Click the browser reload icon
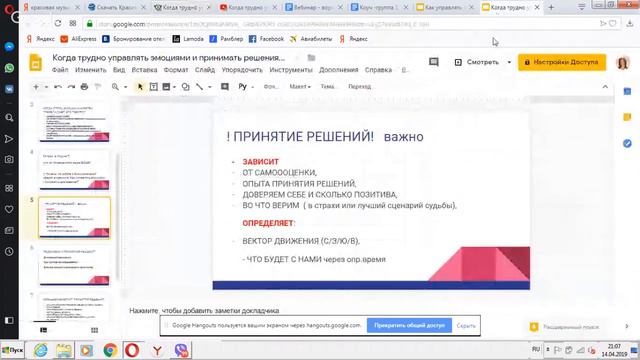The width and height of the screenshot is (640, 360). 58,23
